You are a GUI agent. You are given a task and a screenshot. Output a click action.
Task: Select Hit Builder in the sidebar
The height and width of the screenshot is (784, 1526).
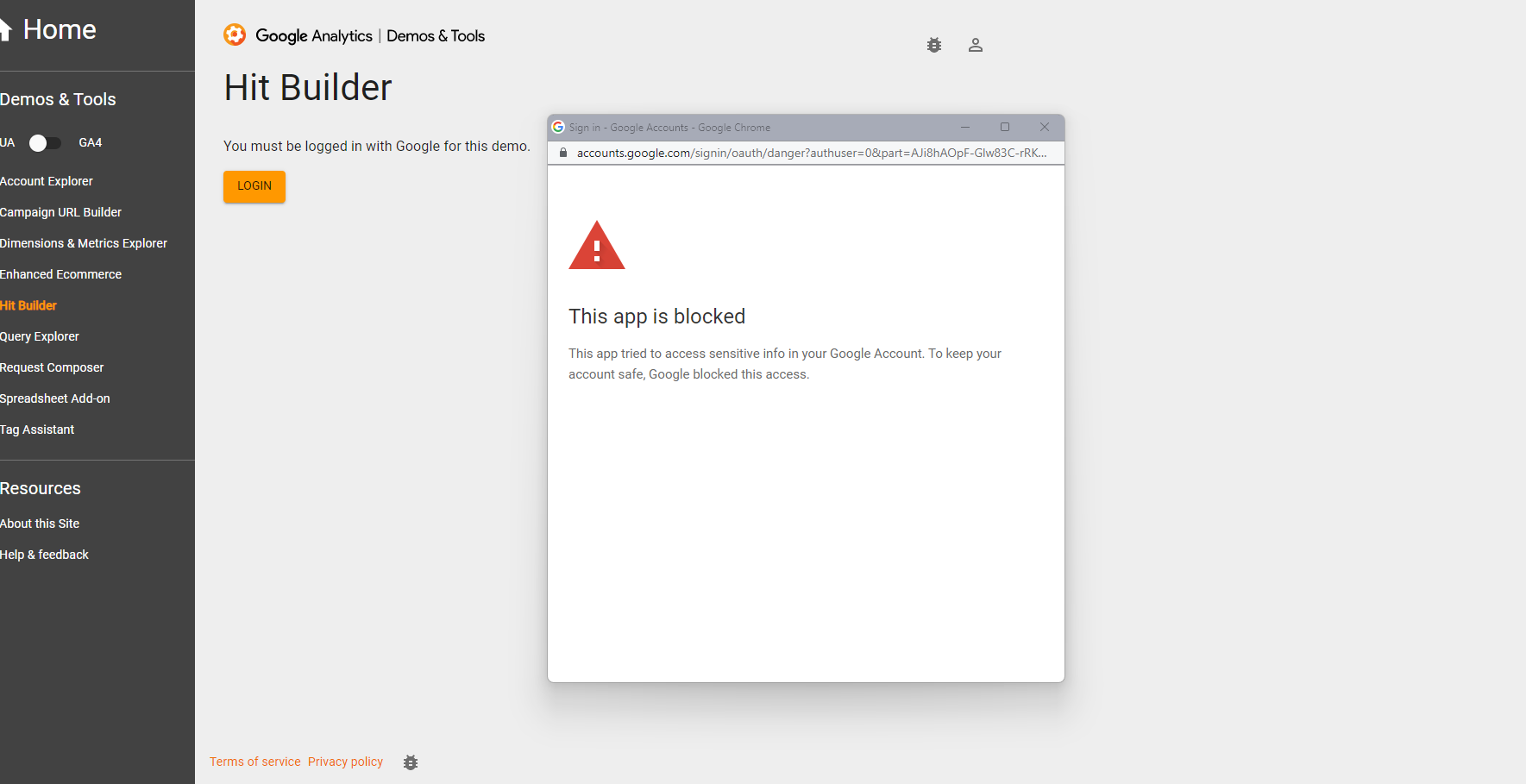[28, 305]
